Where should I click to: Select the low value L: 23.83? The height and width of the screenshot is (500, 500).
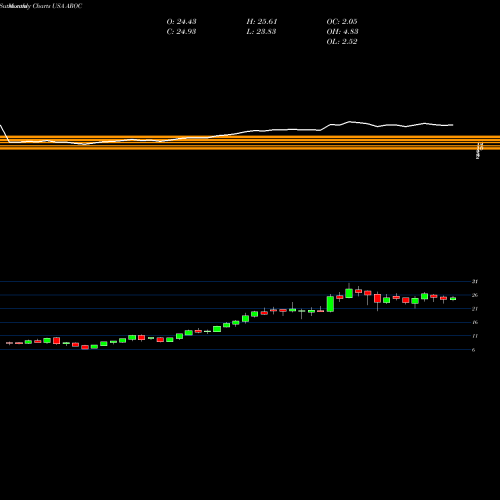pos(261,32)
